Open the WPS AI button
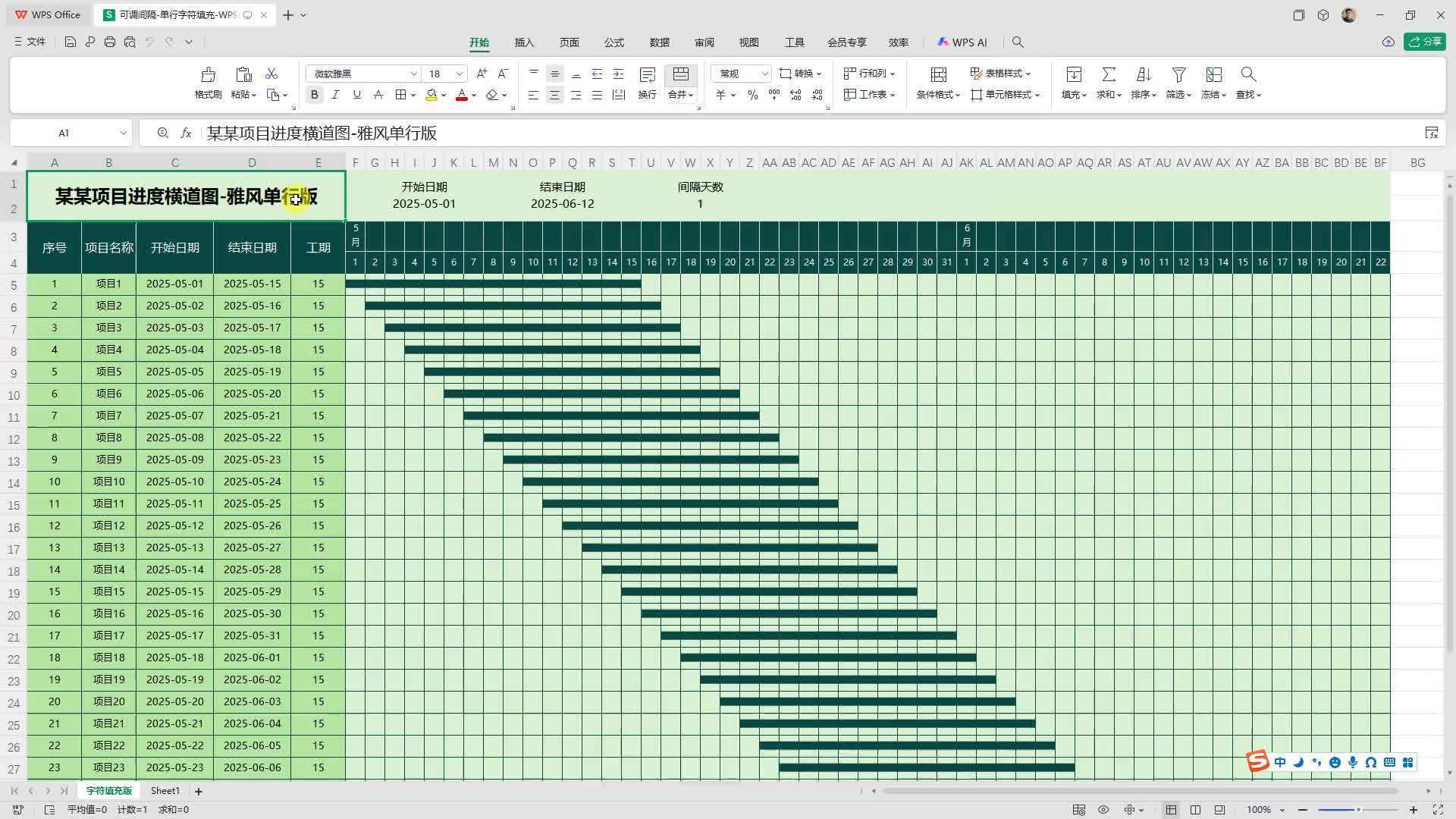The width and height of the screenshot is (1456, 819). (x=962, y=42)
